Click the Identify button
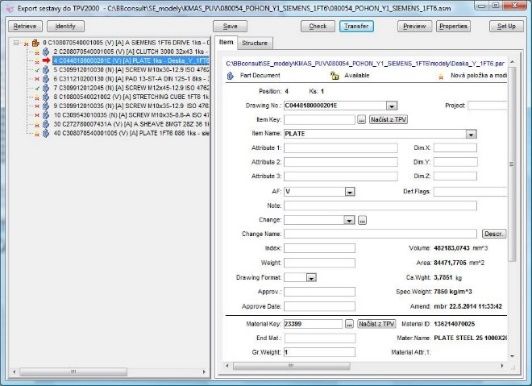Screen dimensions: 532x386 [65, 26]
